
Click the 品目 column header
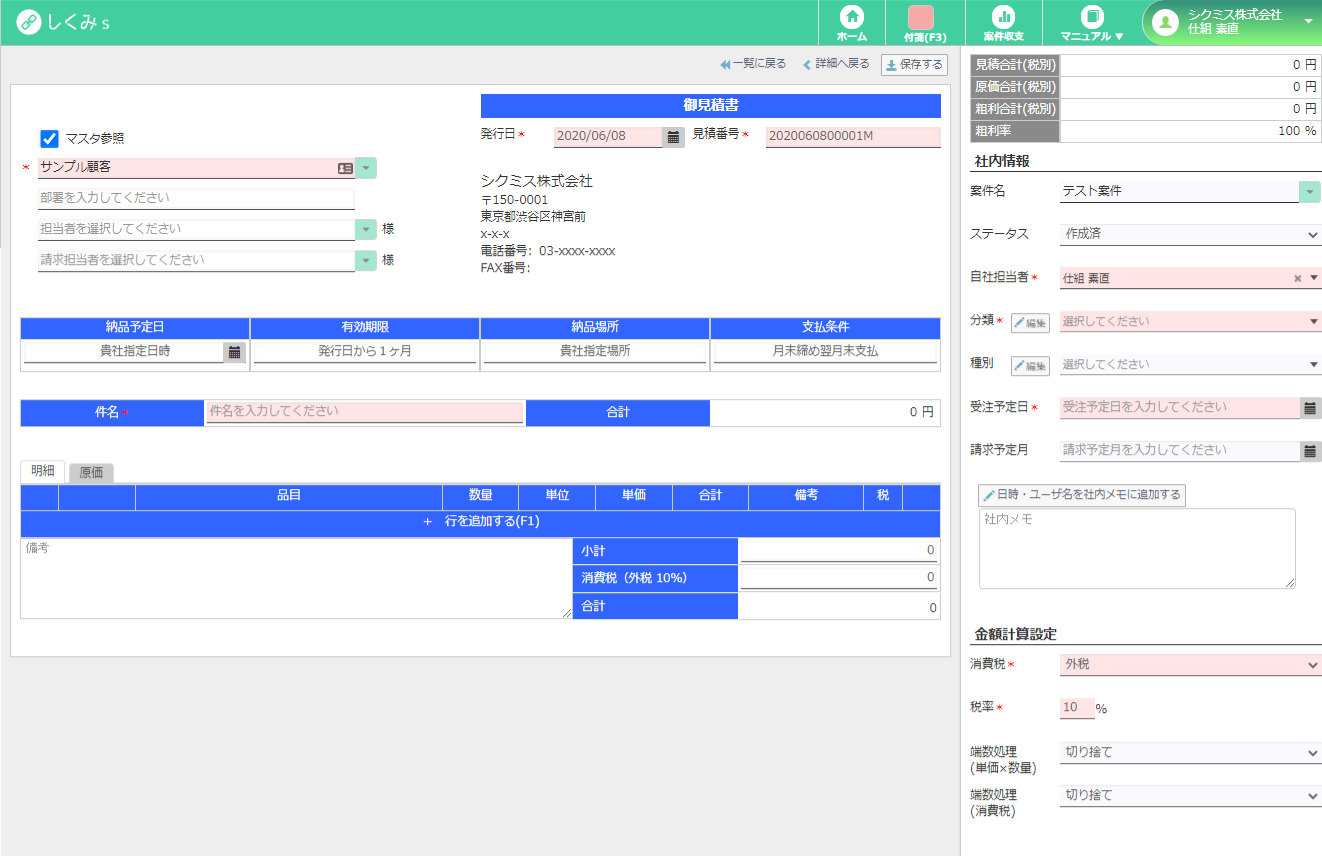(x=289, y=496)
